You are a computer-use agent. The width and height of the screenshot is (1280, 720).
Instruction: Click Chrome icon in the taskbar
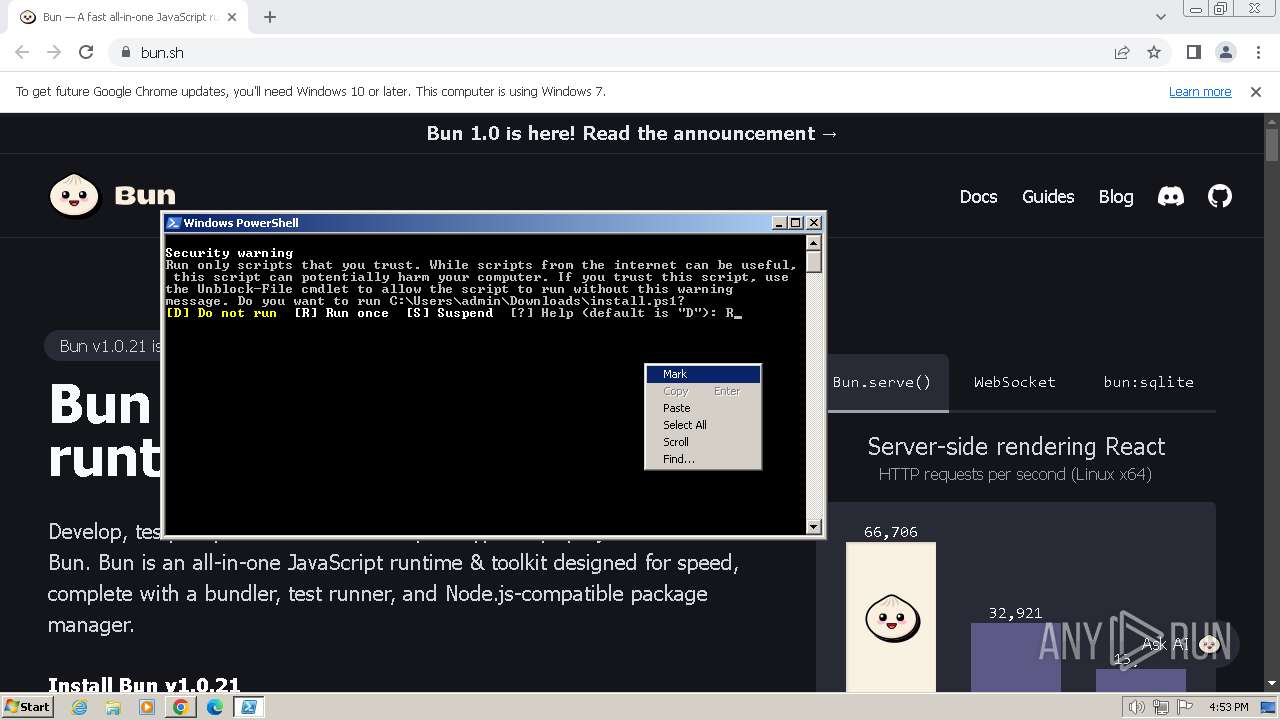pyautogui.click(x=181, y=707)
